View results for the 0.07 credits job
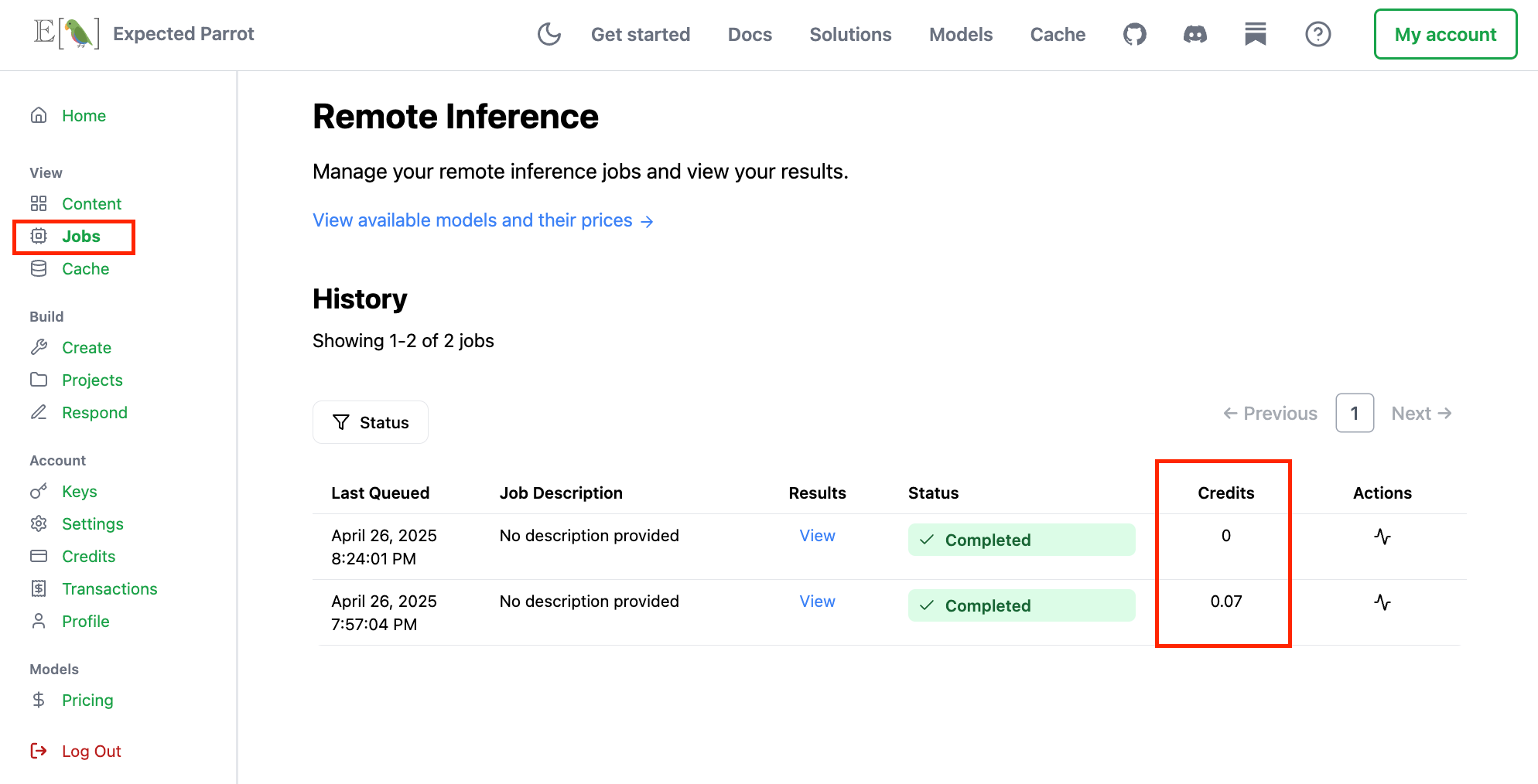Image resolution: width=1538 pixels, height=784 pixels. coord(817,602)
